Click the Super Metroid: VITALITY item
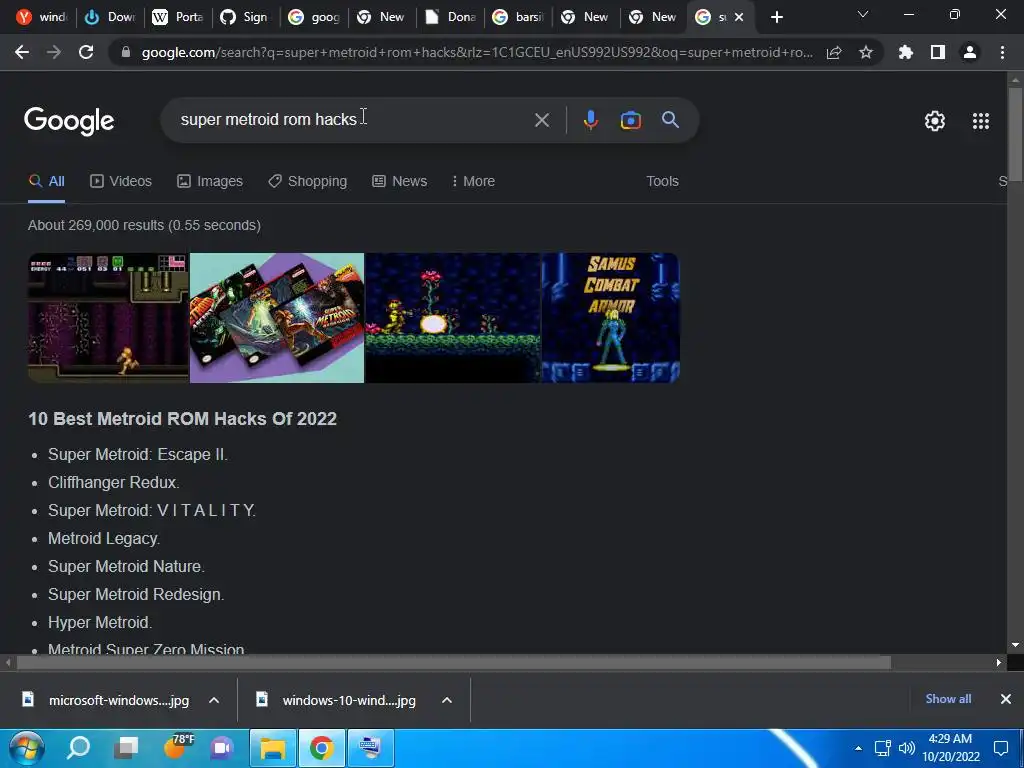This screenshot has width=1024, height=768. [152, 510]
